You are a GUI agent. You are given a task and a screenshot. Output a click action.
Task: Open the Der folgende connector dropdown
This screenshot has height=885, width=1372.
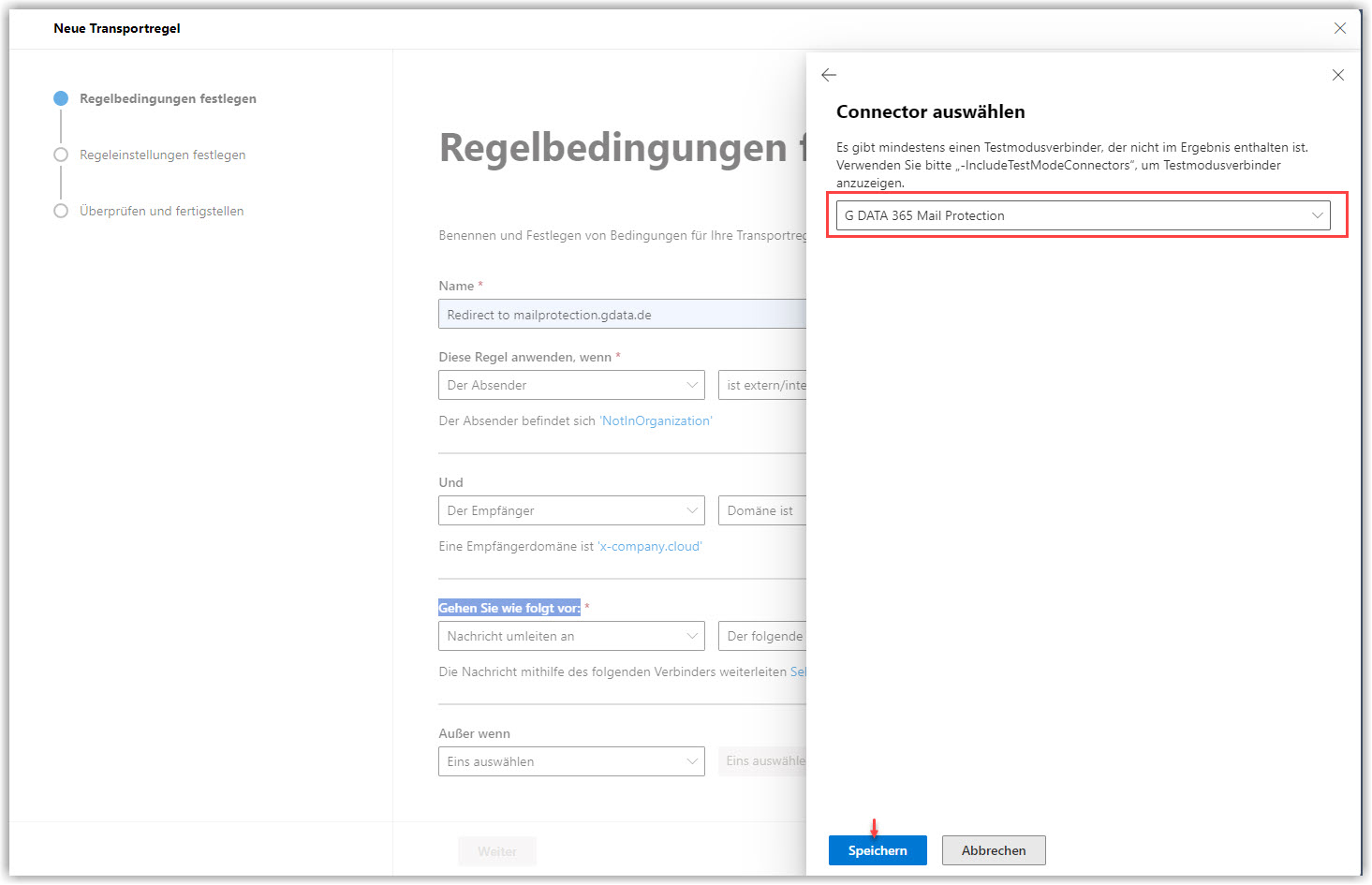[762, 636]
